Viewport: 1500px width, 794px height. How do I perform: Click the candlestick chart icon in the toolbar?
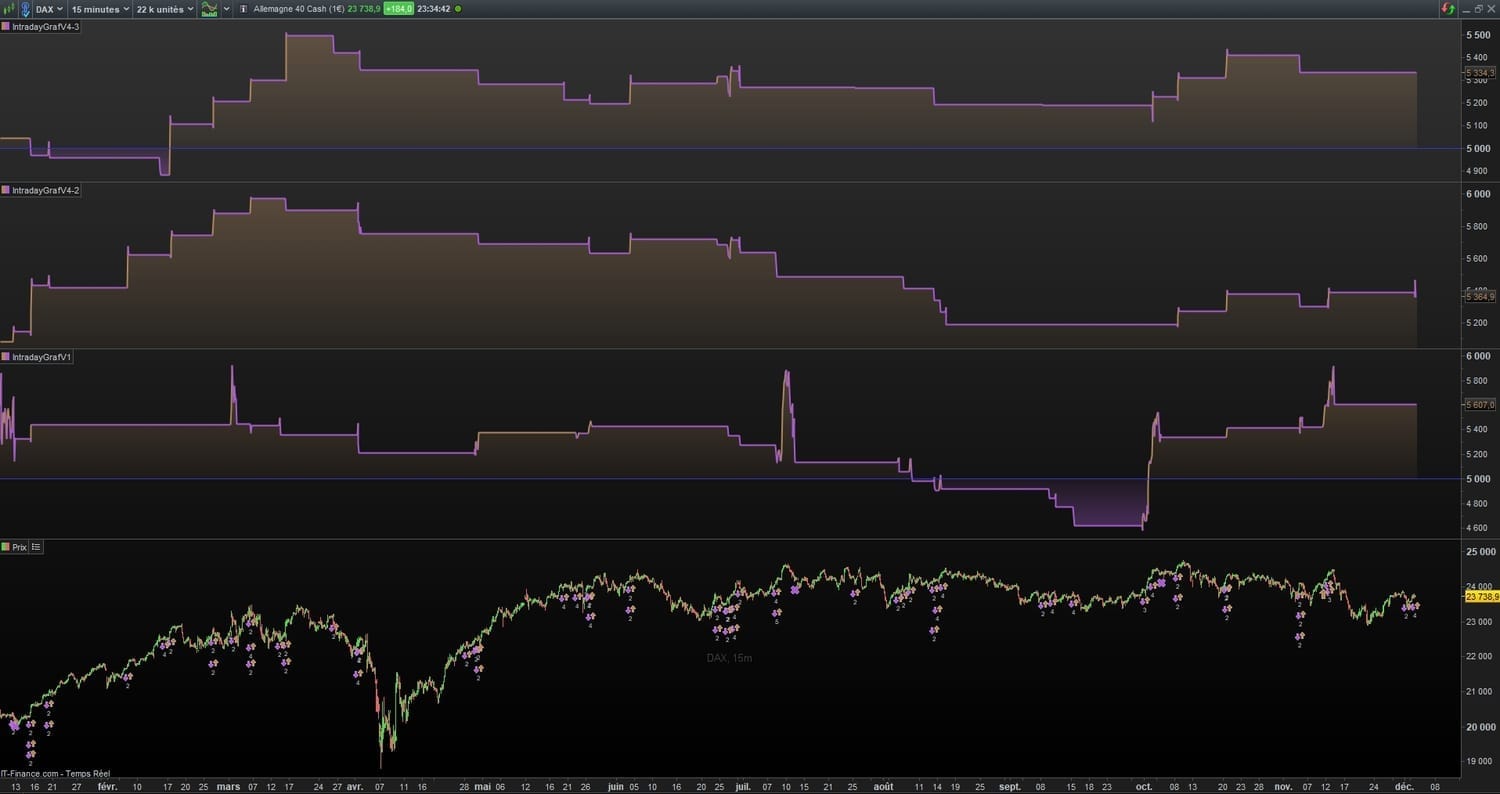tap(9, 9)
